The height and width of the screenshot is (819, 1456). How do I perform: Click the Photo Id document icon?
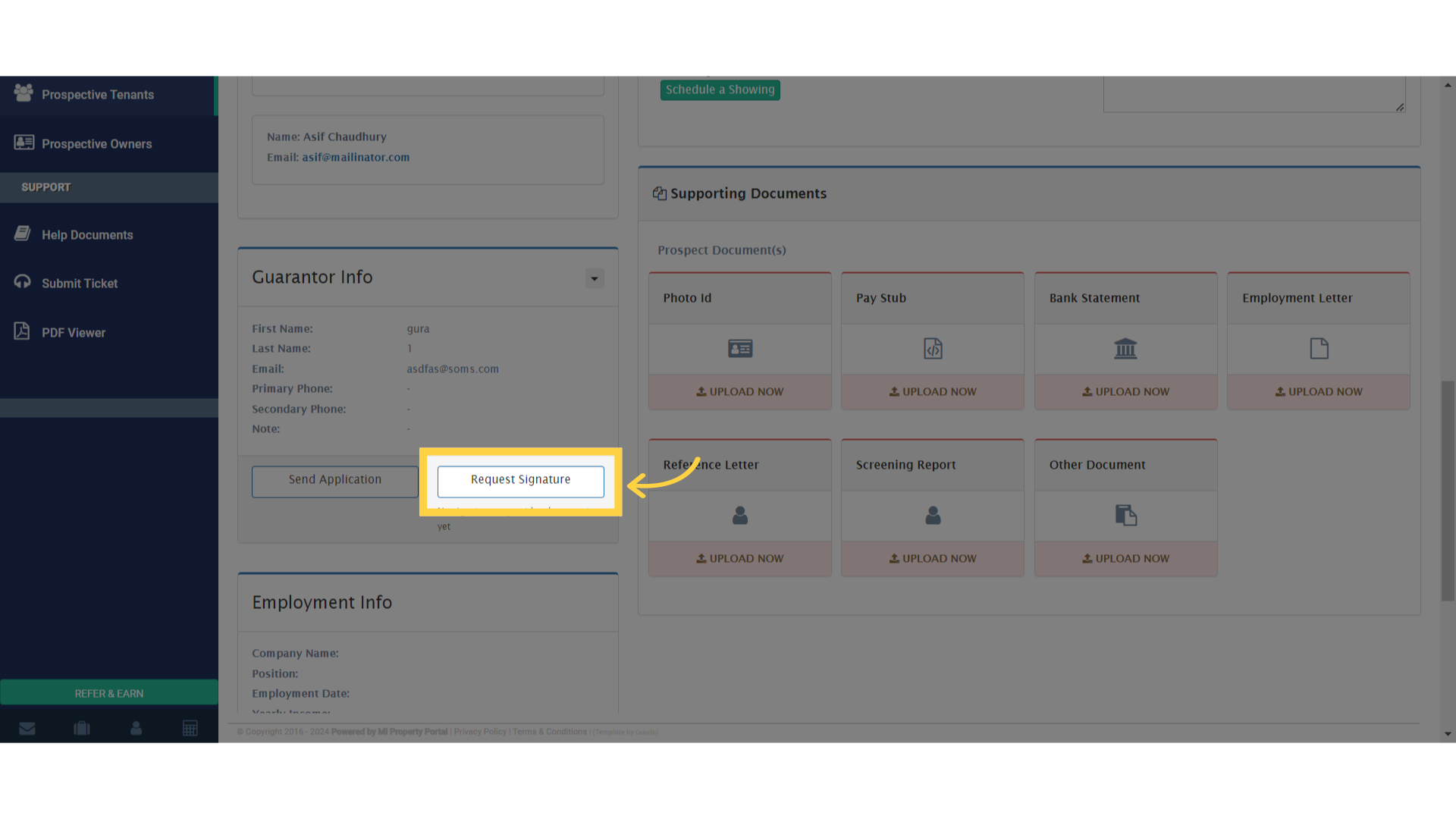coord(739,349)
